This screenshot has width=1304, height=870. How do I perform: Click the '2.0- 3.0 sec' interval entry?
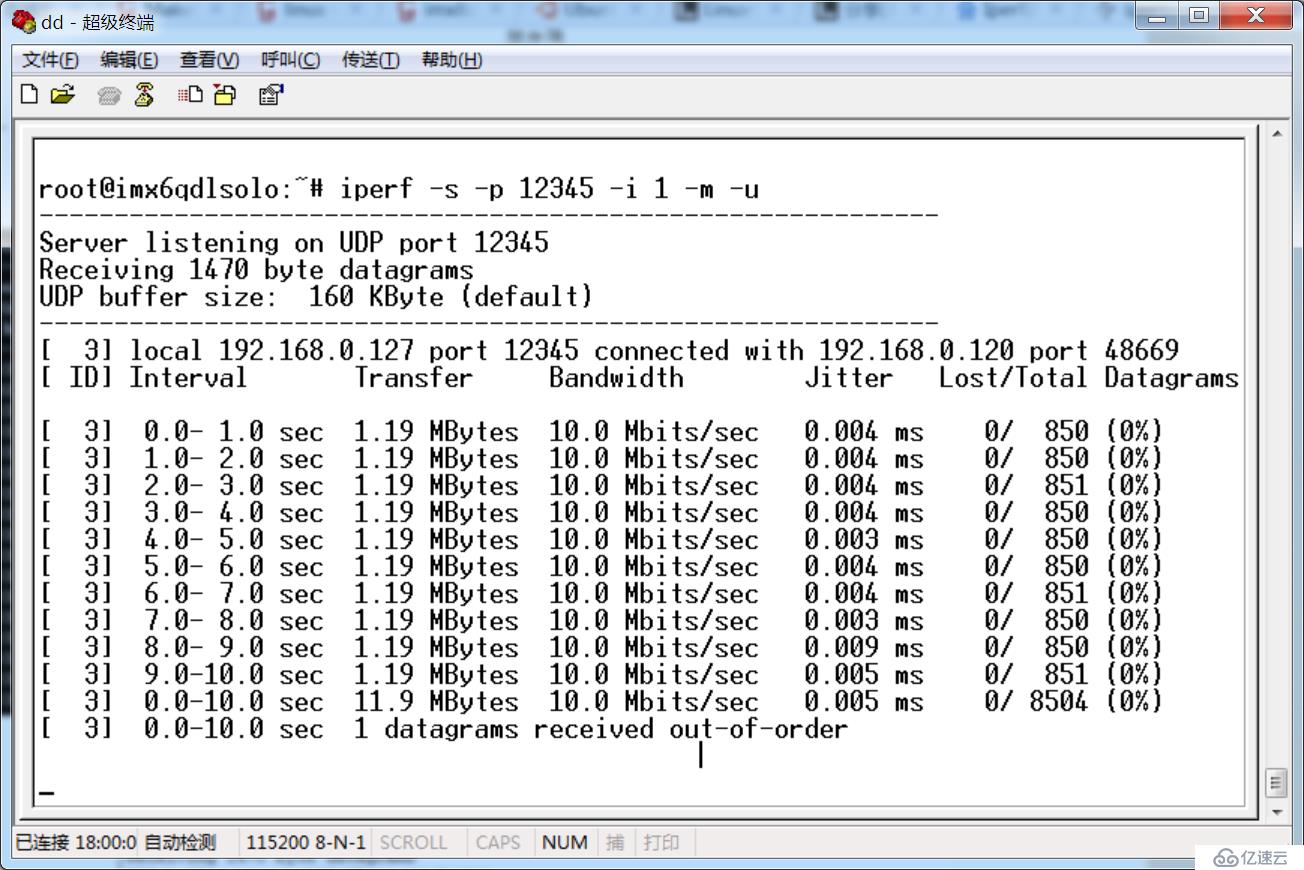234,485
